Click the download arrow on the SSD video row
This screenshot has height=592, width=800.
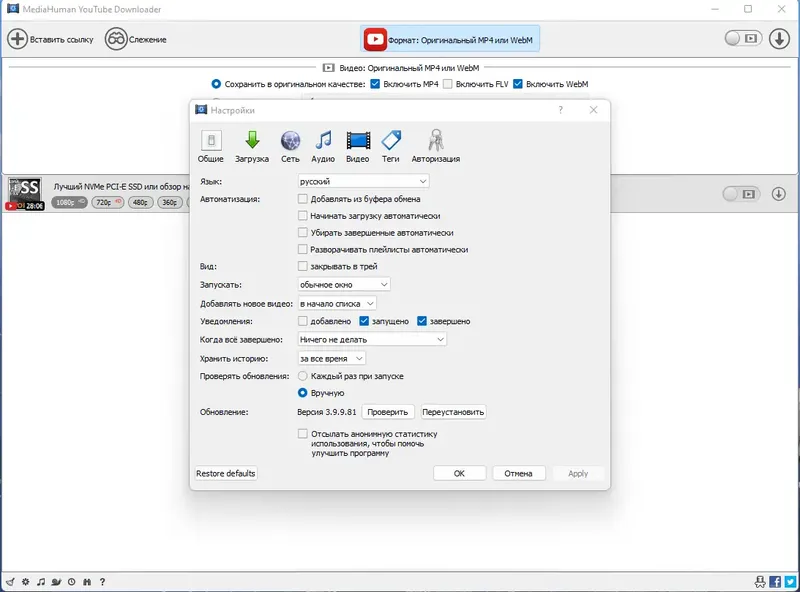[779, 194]
